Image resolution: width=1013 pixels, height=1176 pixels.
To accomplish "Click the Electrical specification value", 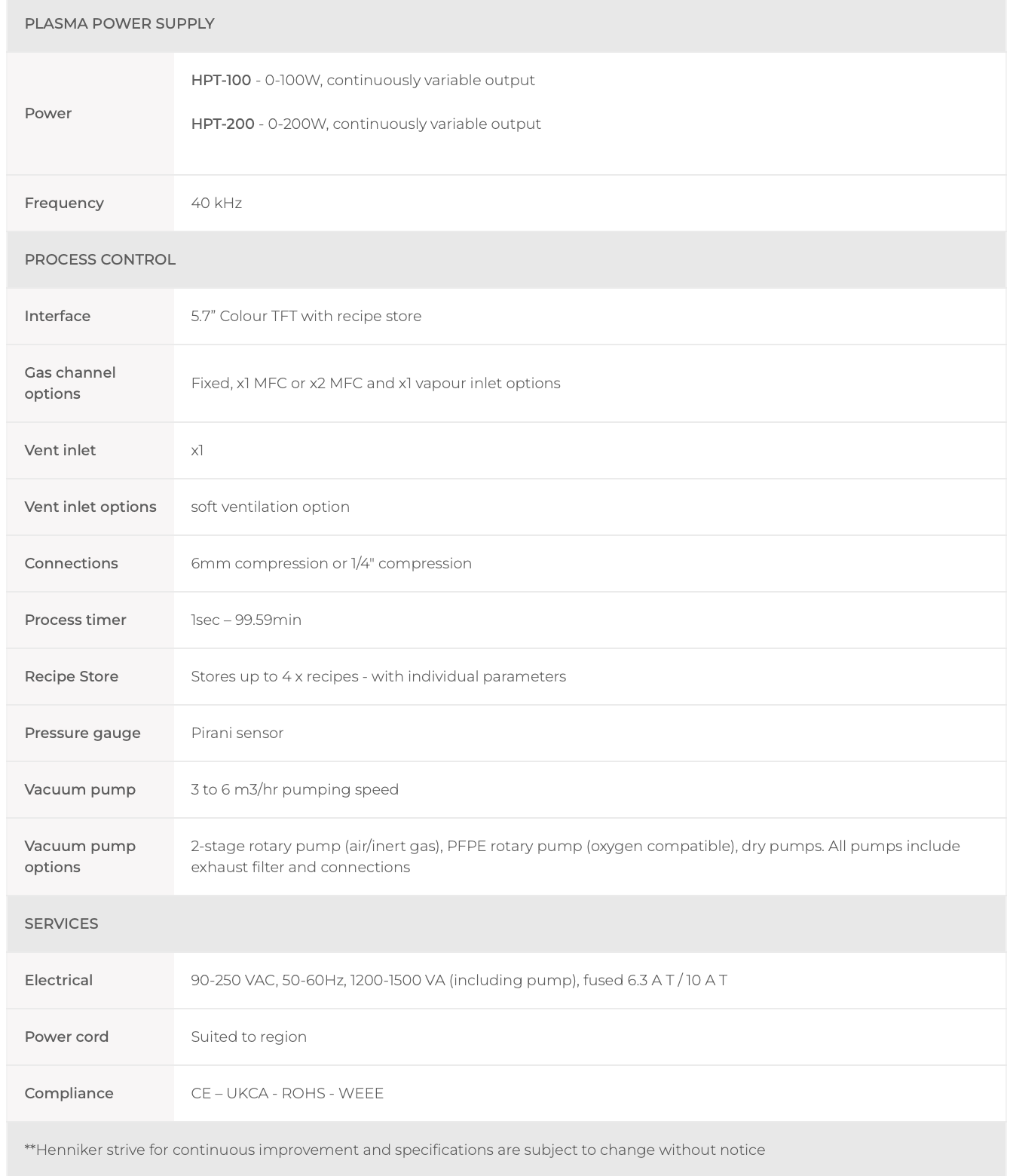I will (459, 980).
